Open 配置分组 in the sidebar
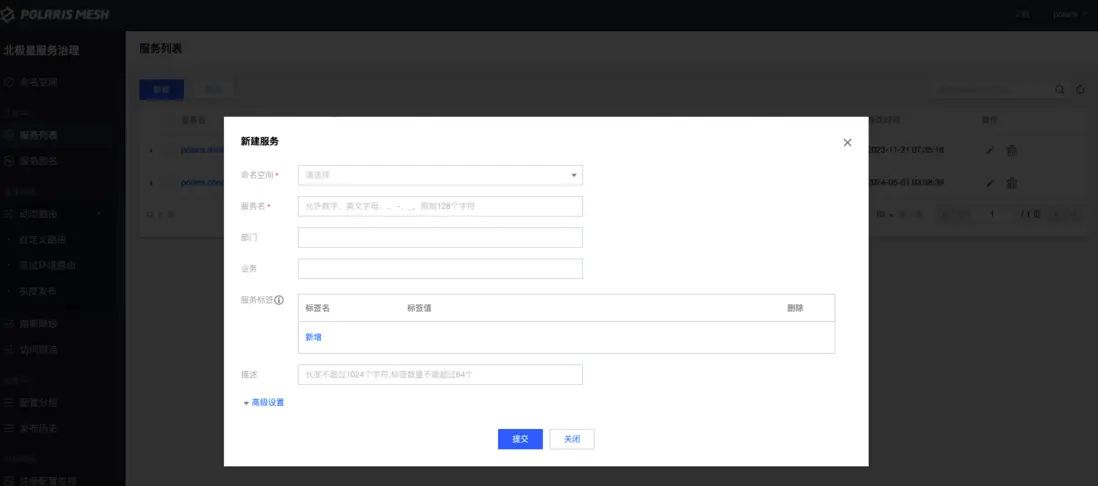The image size is (1098, 486). (39, 403)
